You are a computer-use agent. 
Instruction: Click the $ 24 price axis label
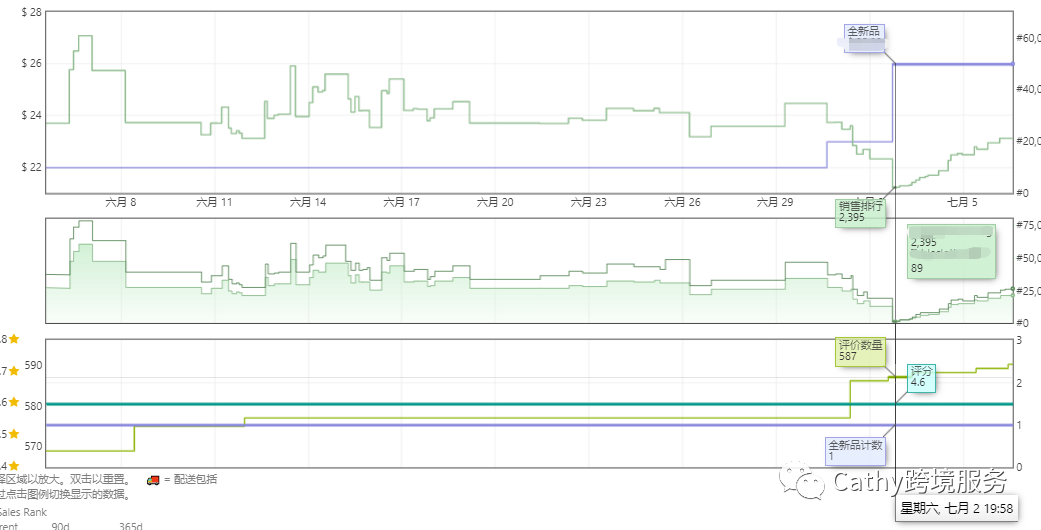click(x=32, y=116)
